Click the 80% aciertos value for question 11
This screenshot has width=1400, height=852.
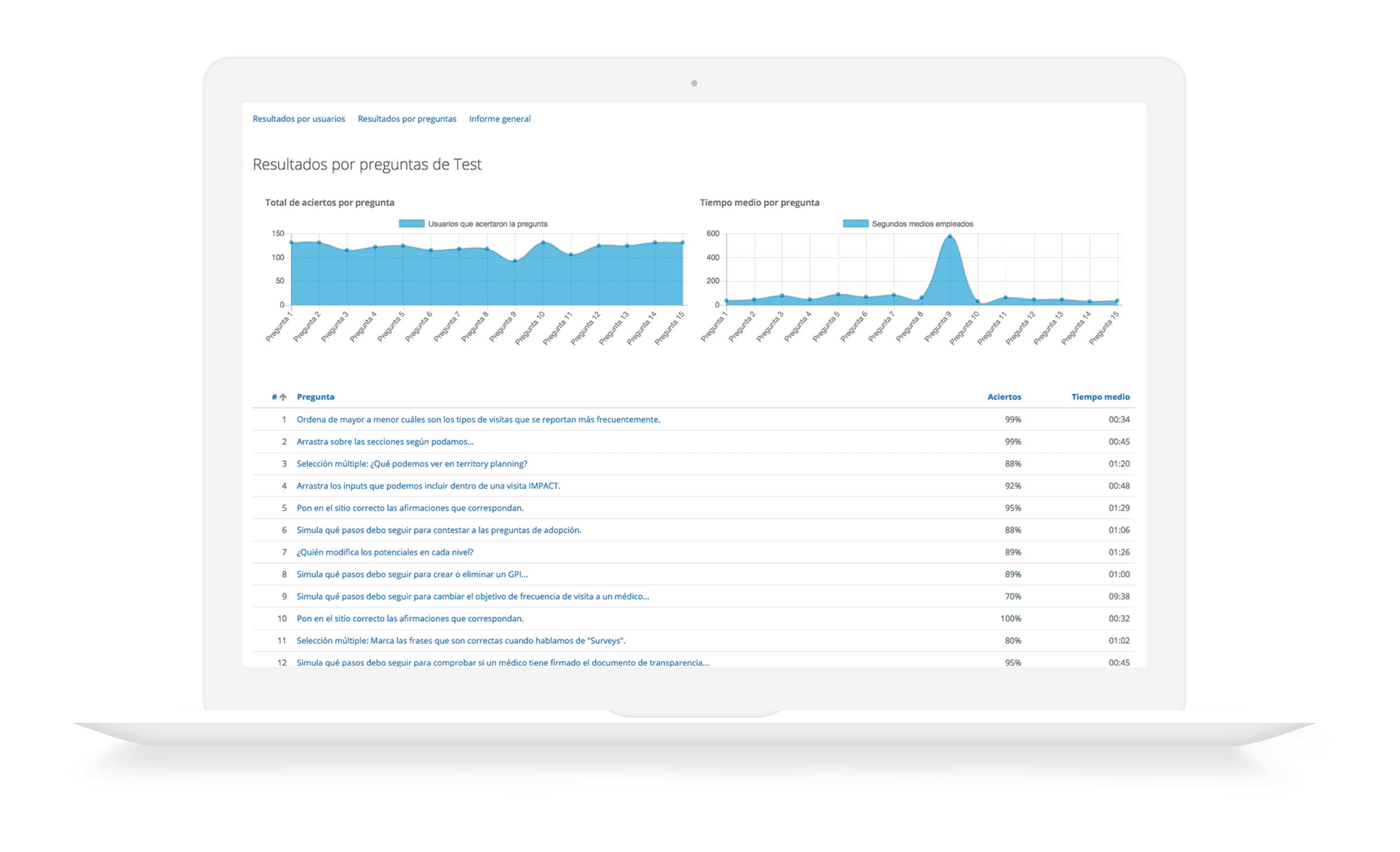click(x=1013, y=641)
